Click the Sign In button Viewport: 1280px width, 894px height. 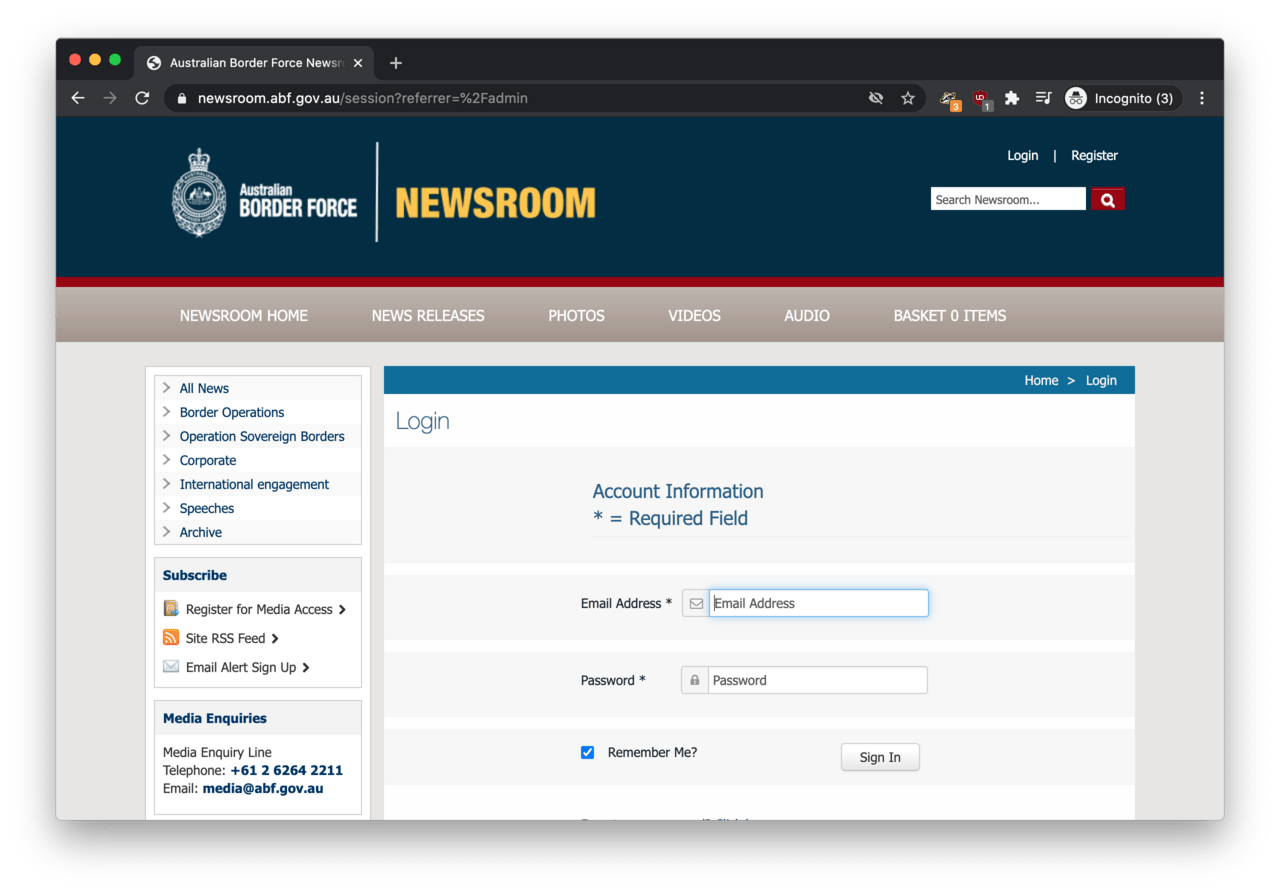(x=880, y=757)
